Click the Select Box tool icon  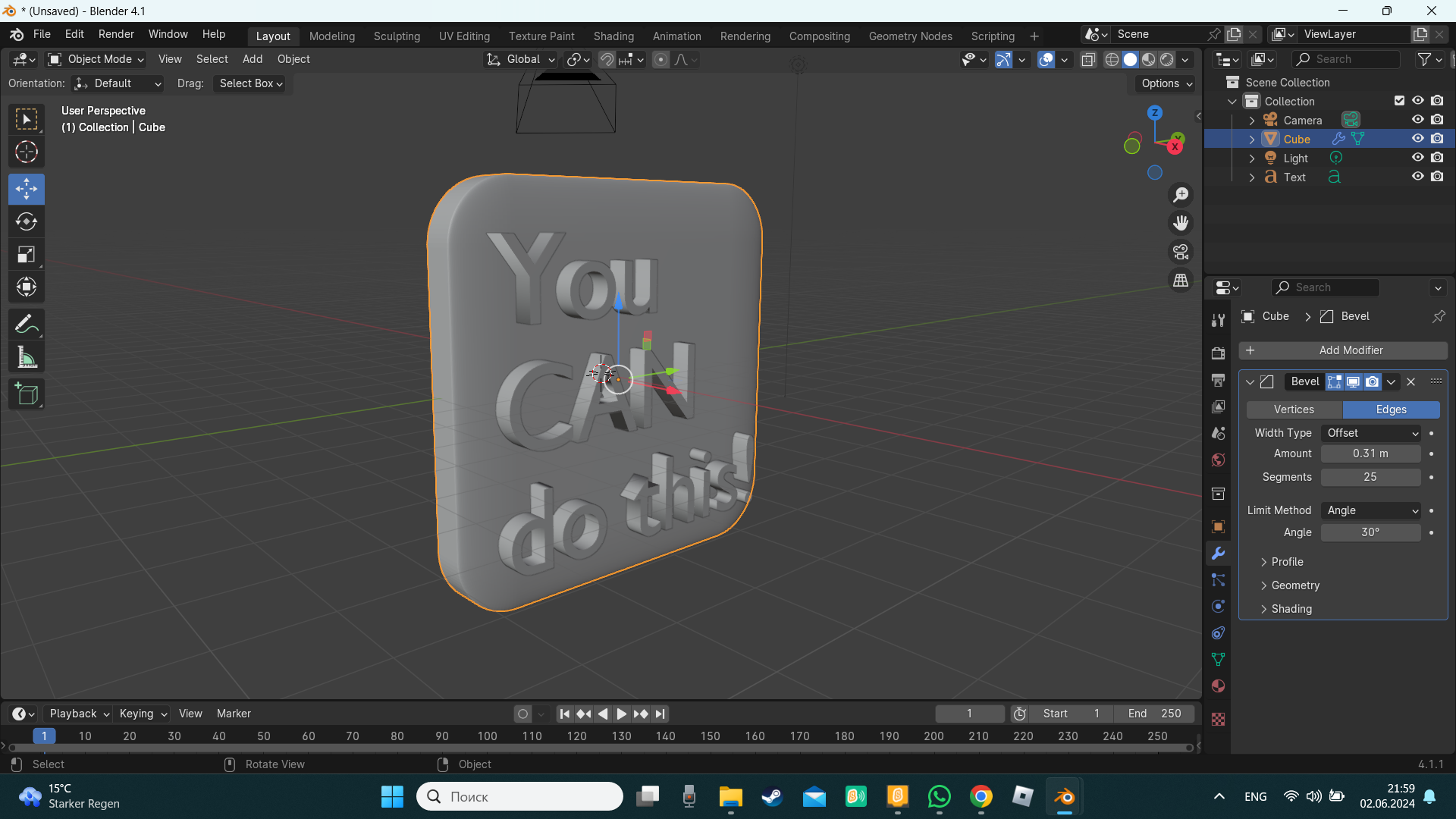point(27,119)
